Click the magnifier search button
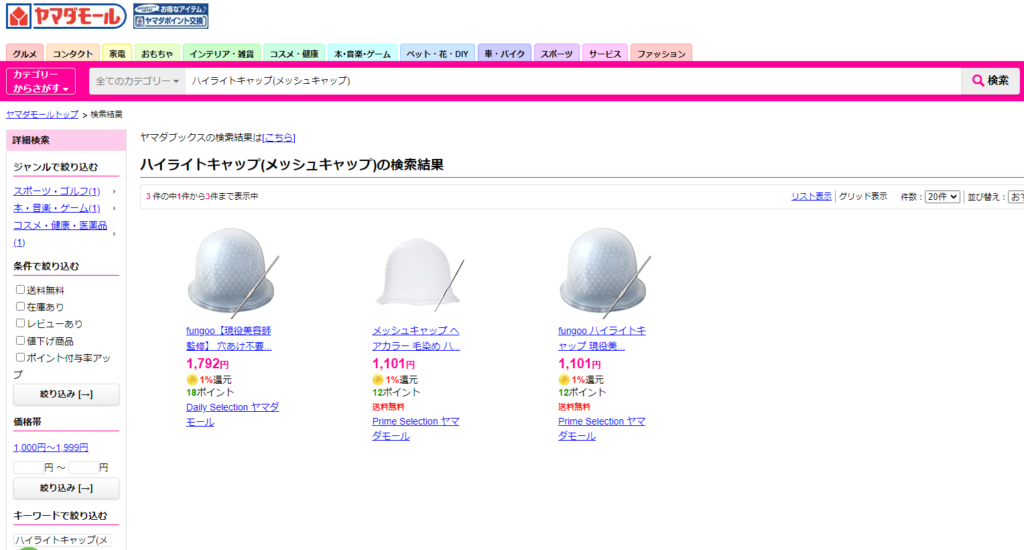The width and height of the screenshot is (1024, 550). [x=990, y=80]
